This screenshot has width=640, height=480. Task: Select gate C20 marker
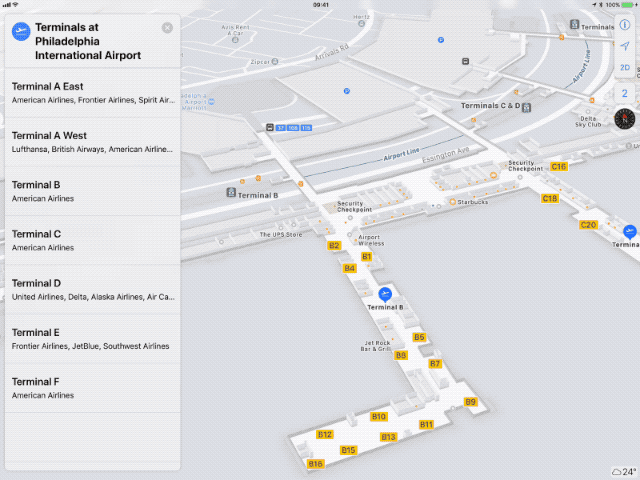588,224
